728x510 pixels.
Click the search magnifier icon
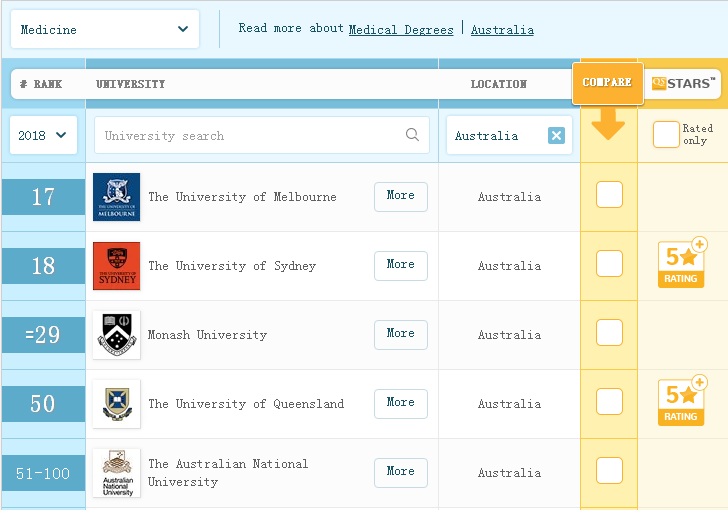[x=412, y=135]
